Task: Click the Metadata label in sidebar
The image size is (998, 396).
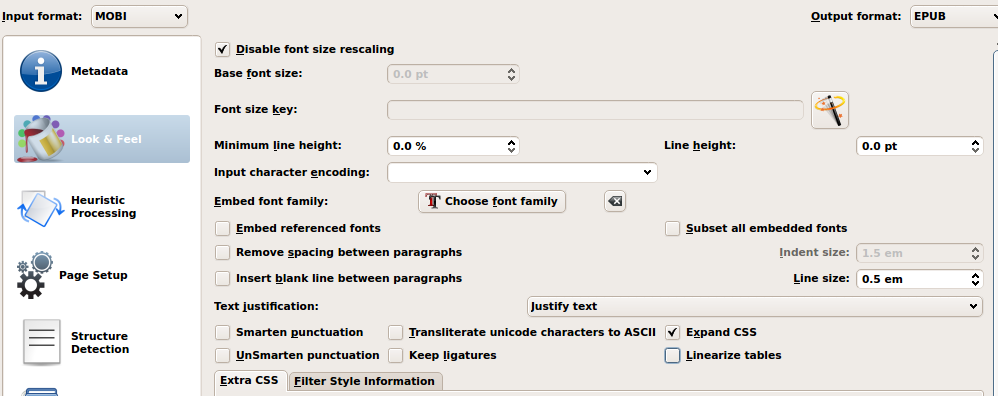Action: click(x=99, y=71)
